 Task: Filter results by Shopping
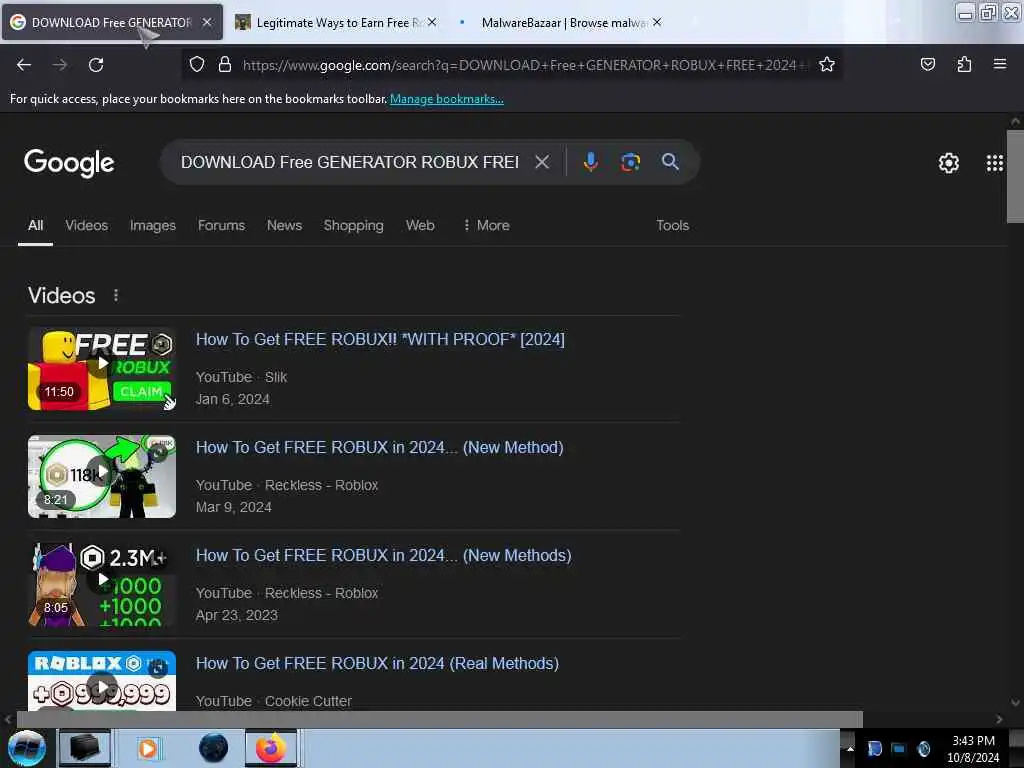(x=353, y=225)
